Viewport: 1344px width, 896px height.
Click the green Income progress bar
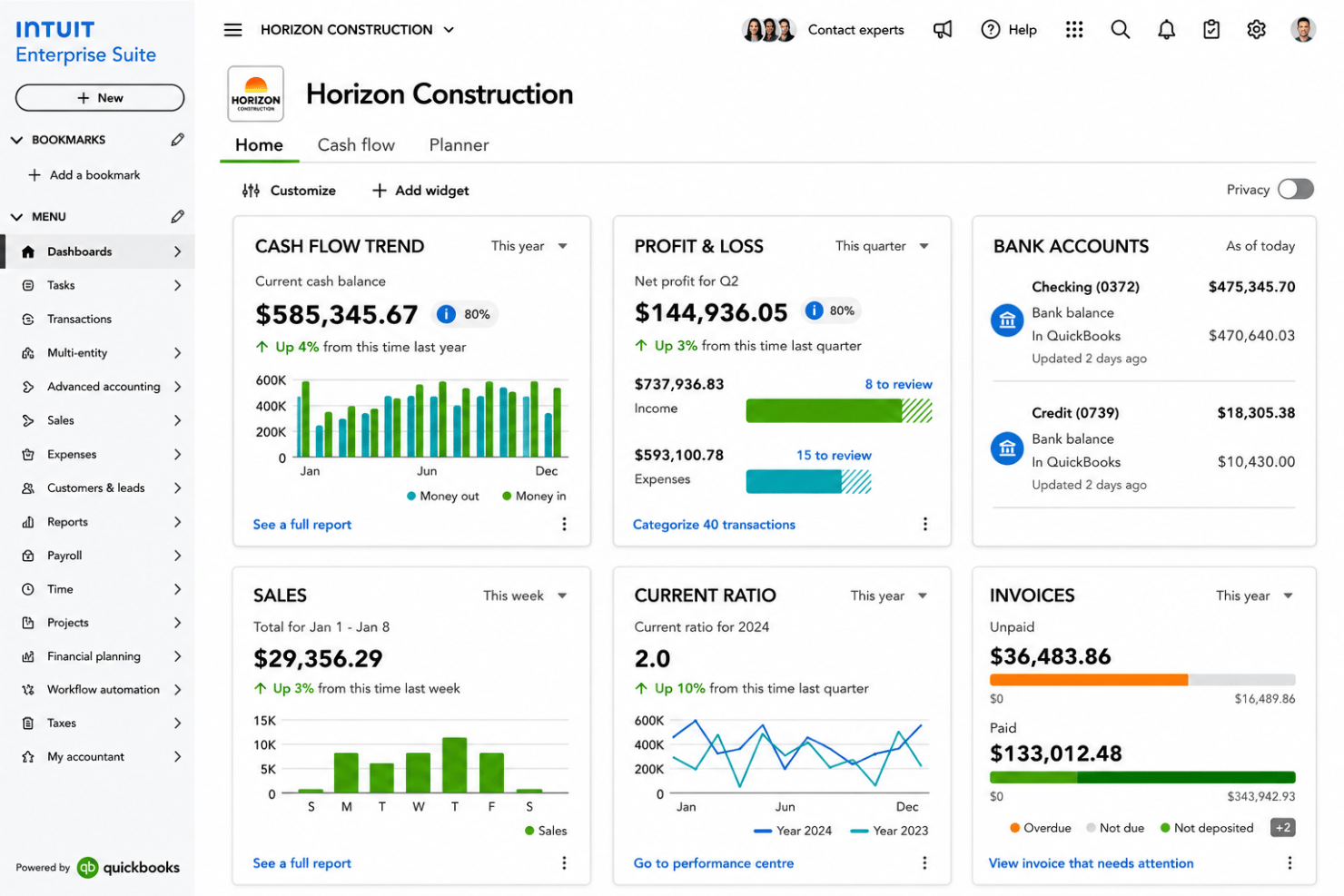pyautogui.click(x=839, y=411)
